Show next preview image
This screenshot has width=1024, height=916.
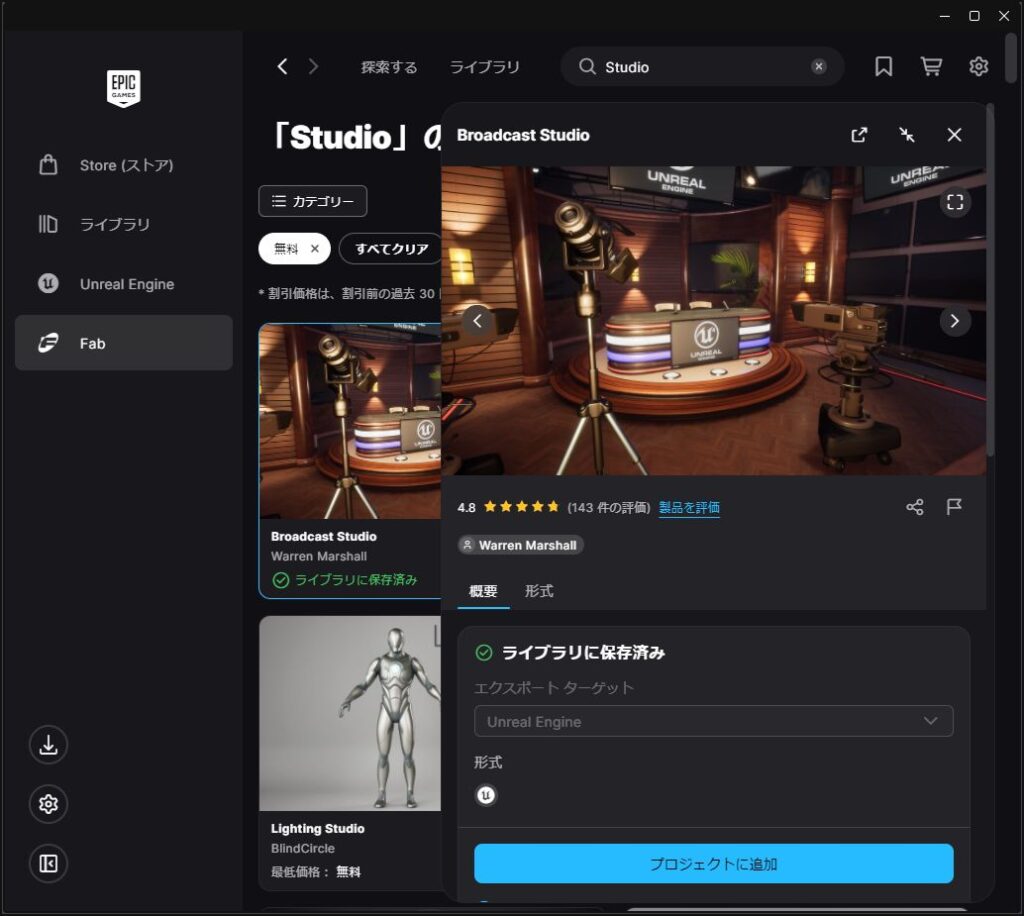point(955,321)
